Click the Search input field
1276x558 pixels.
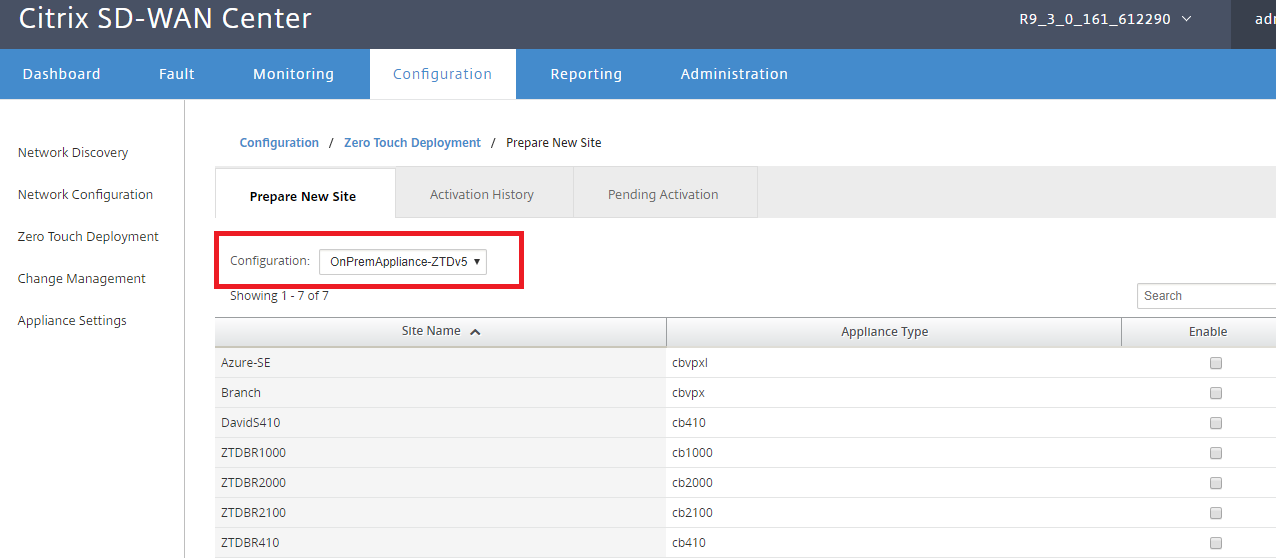[1206, 296]
